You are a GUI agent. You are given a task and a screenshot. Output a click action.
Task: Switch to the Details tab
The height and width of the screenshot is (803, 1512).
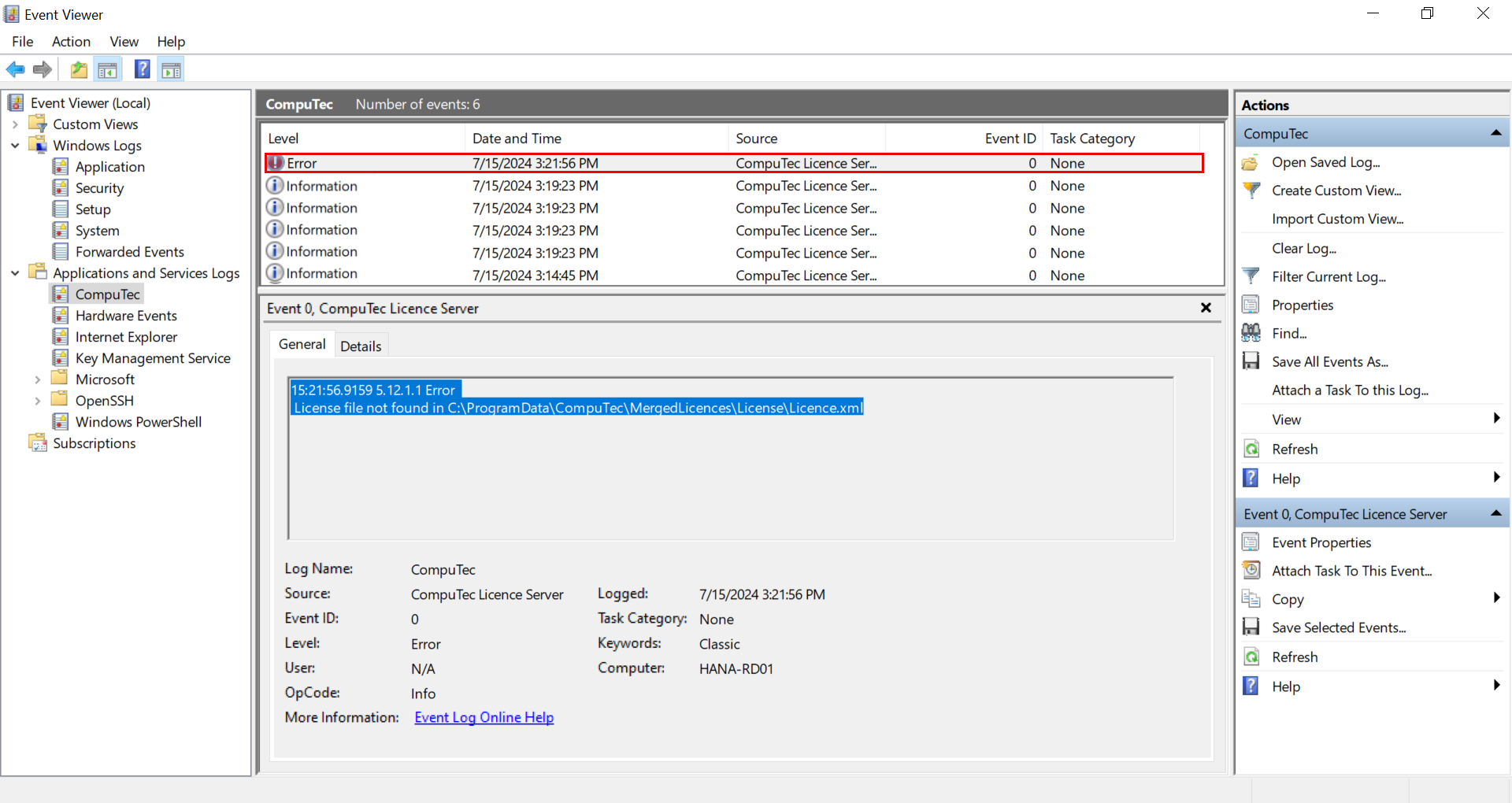pyautogui.click(x=361, y=344)
